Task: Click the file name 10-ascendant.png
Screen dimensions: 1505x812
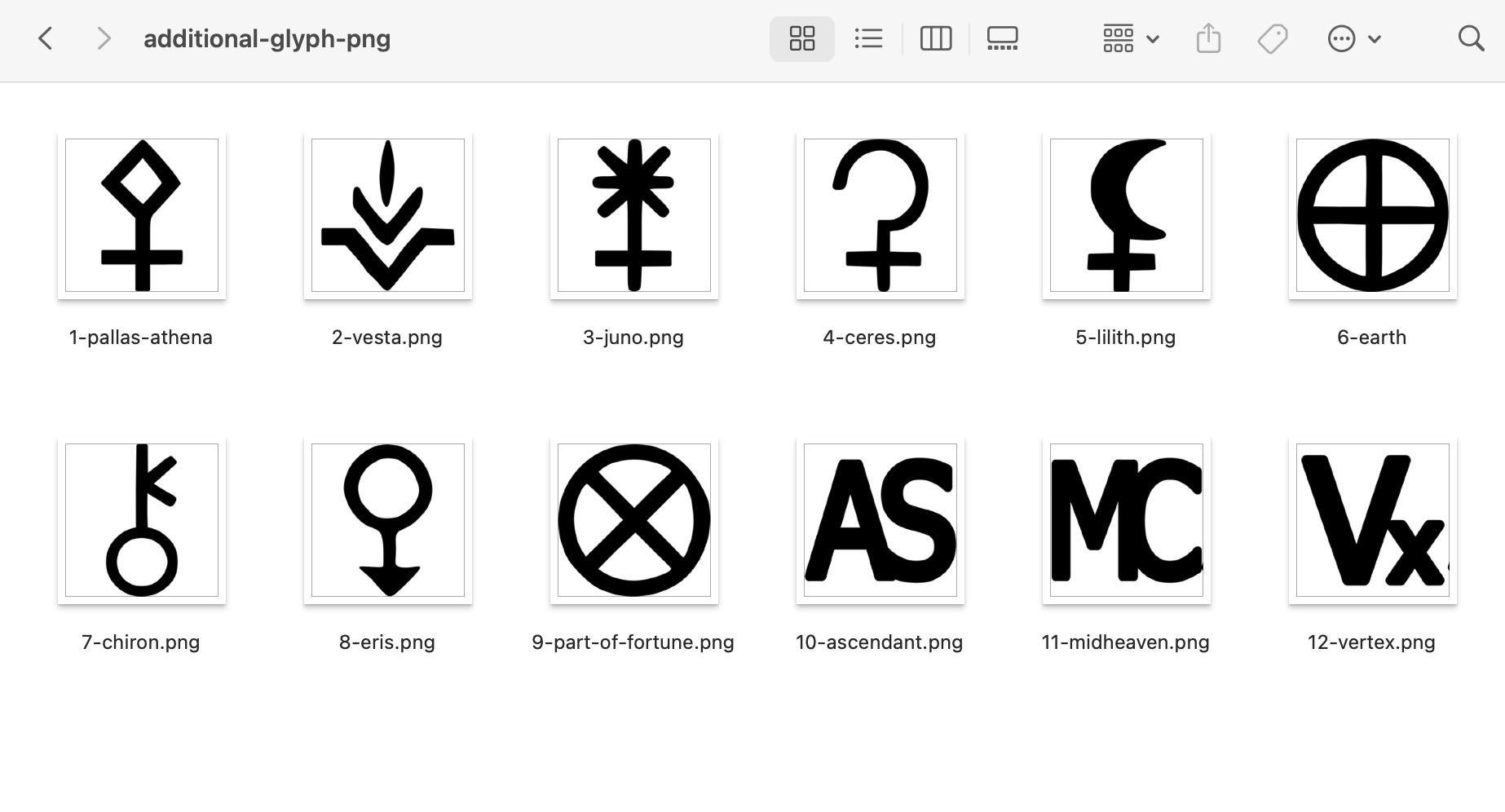Action: [880, 642]
